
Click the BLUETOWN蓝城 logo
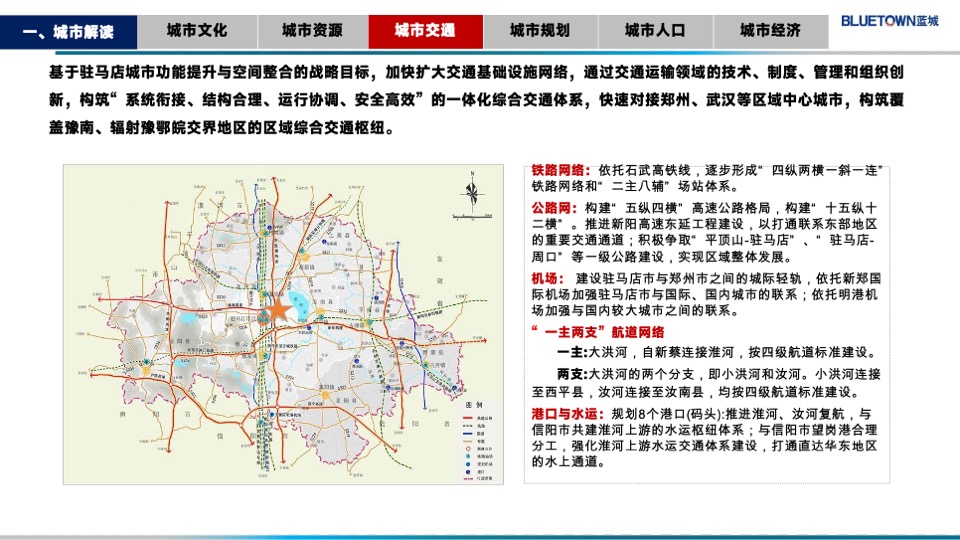(x=889, y=21)
